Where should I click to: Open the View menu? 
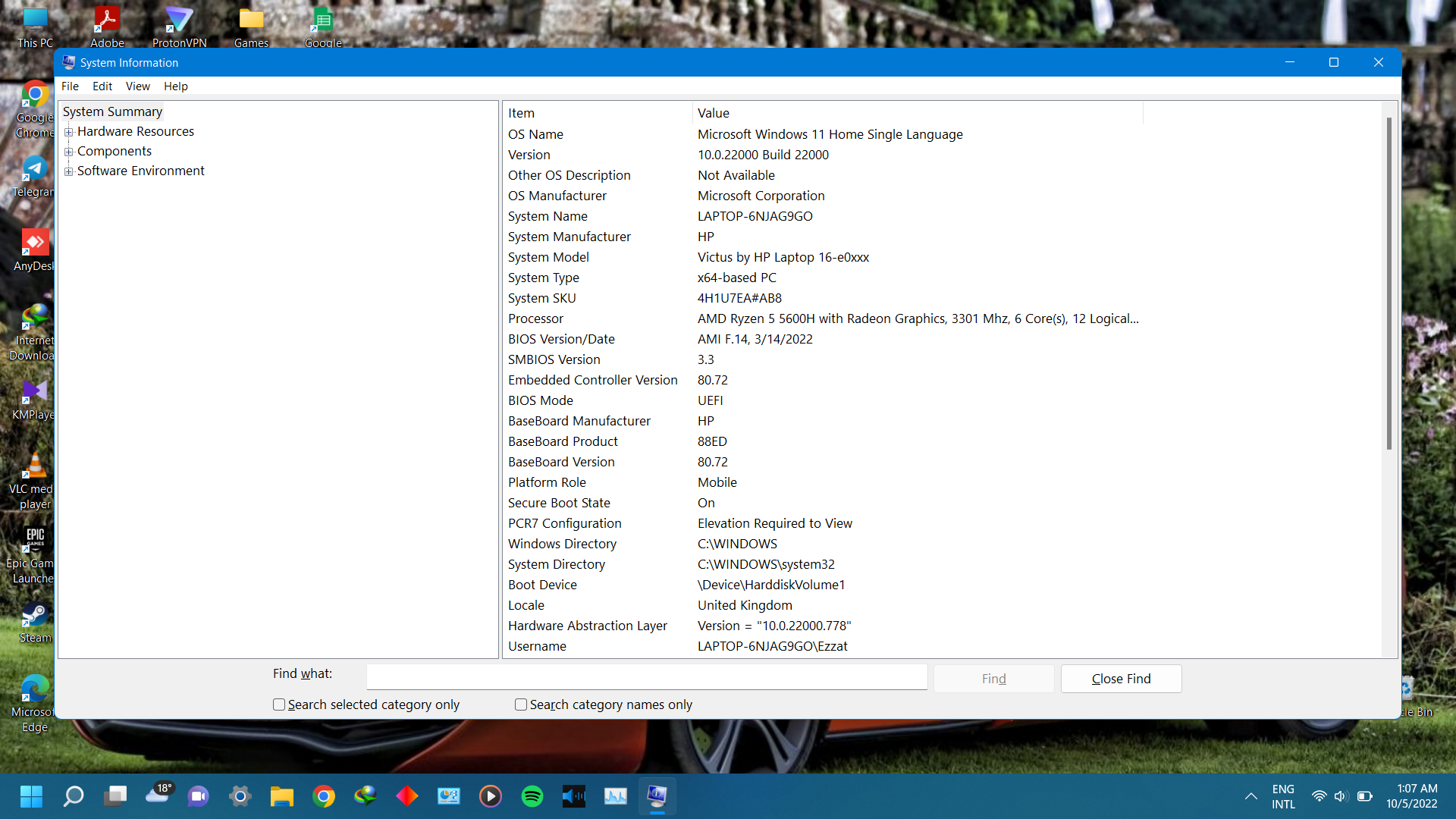point(137,86)
